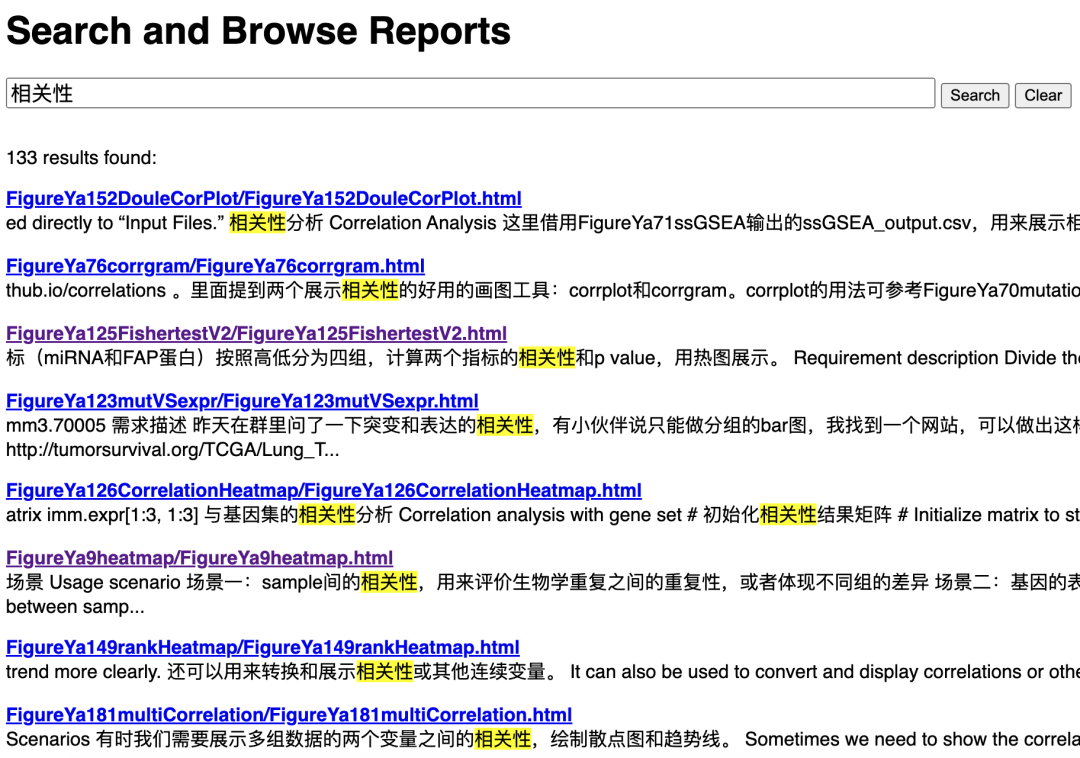Screen dimensions: 1080x758
Task: Click the Clear button
Action: coord(1043,95)
